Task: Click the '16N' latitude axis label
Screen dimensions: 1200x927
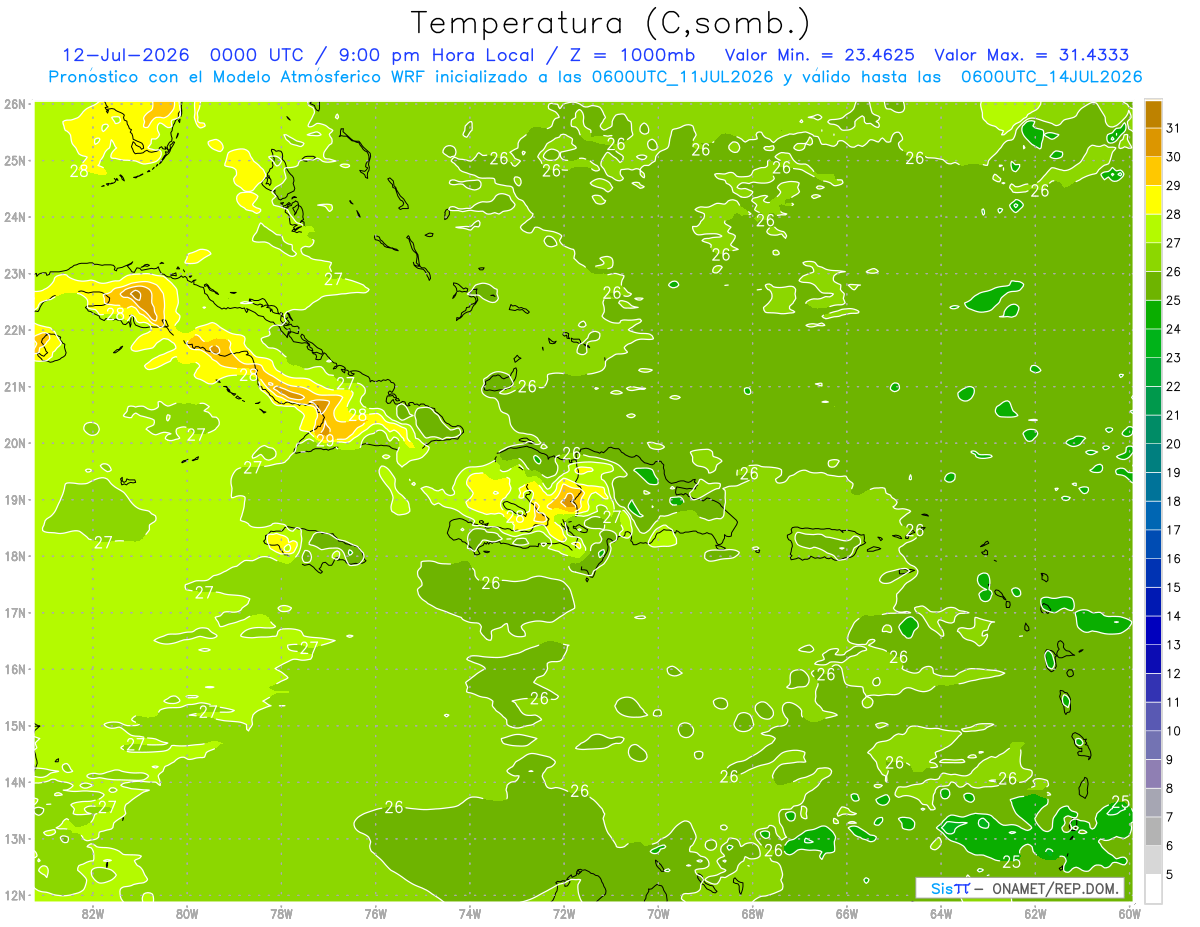Action: click(x=14, y=669)
